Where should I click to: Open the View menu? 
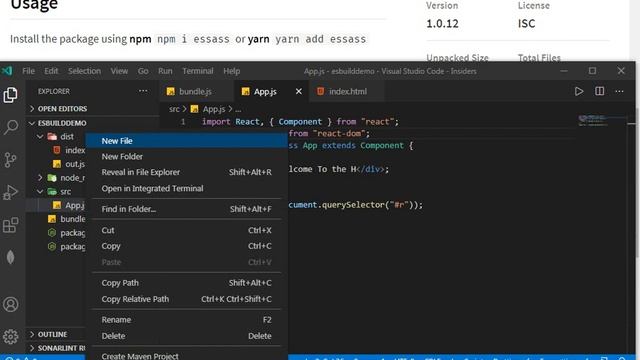(119, 71)
